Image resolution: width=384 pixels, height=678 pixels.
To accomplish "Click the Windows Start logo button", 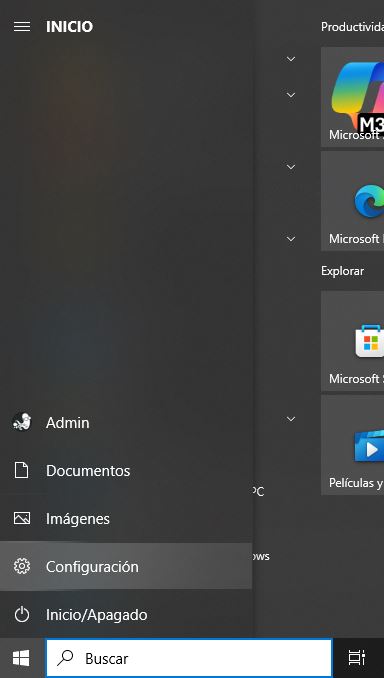I will [x=21, y=658].
